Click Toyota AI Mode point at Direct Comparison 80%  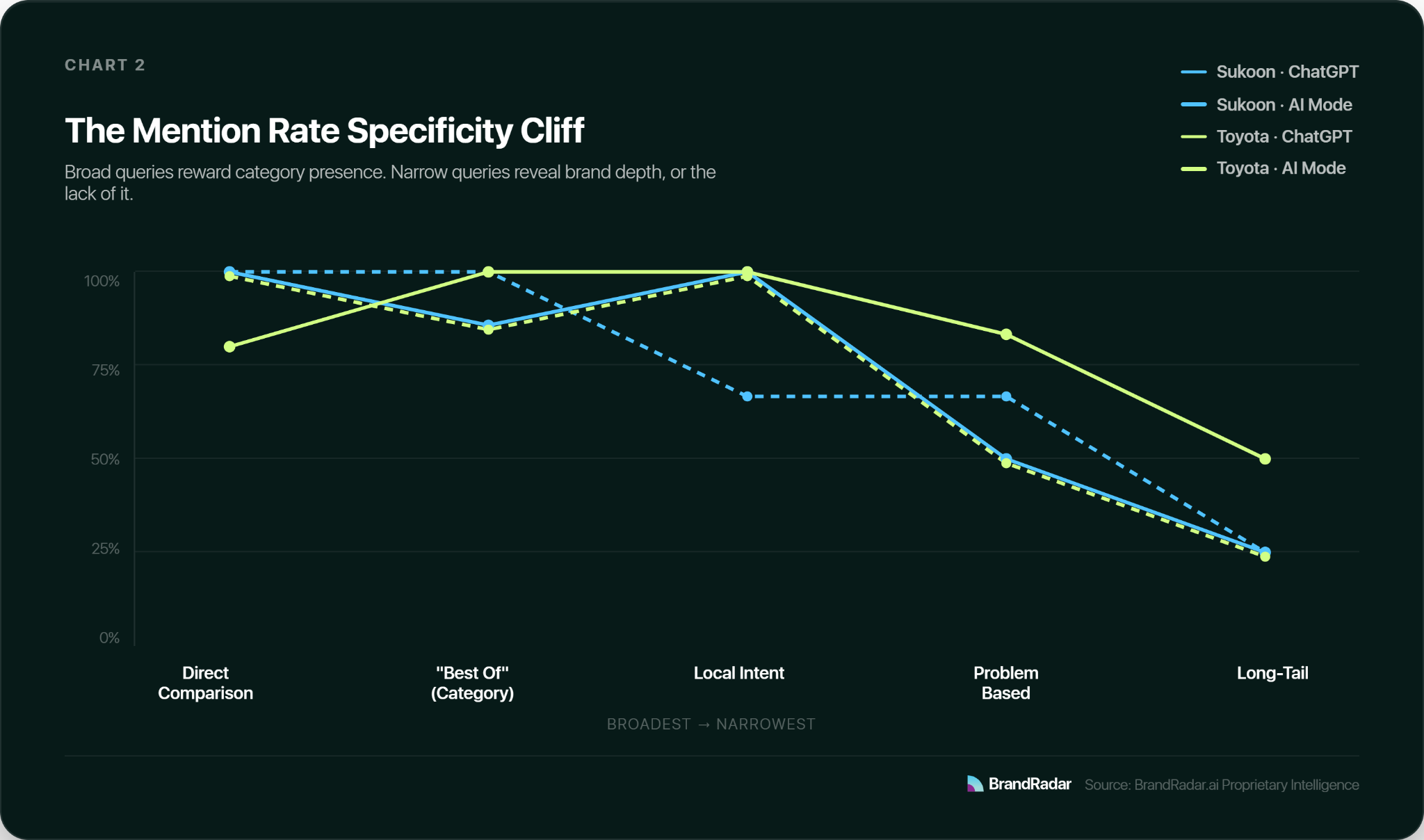(x=229, y=346)
